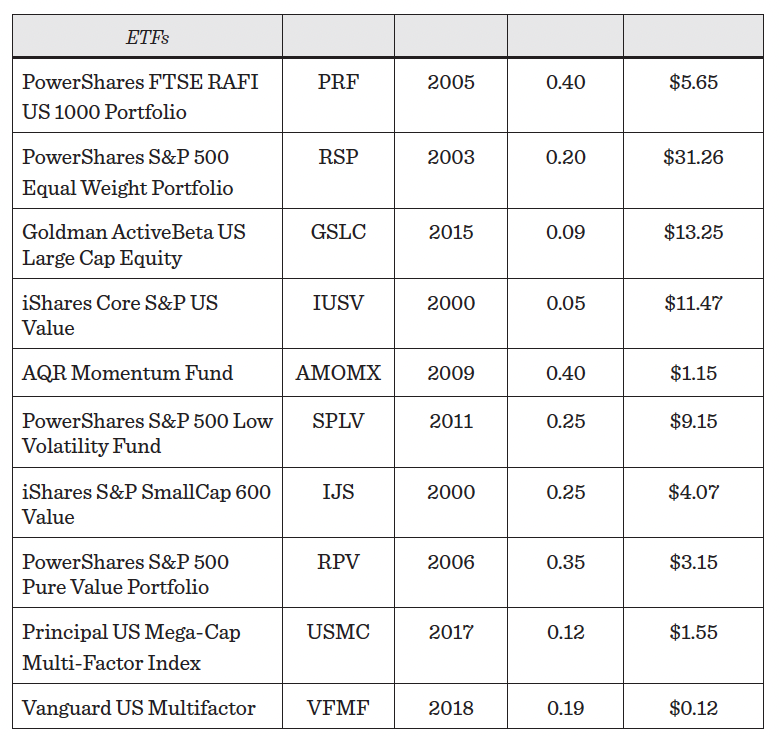Click iShares Core S&P US Value
Screen dimensions: 780x736
120,315
